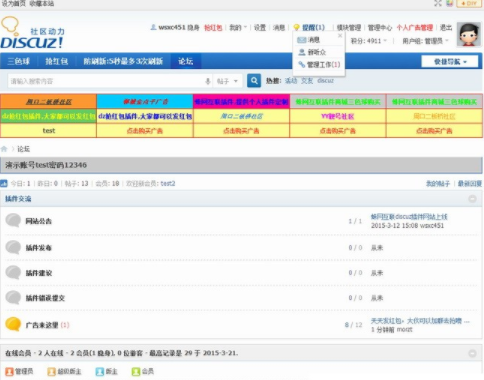This screenshot has height=380, width=484.
Task: Expand the 我的 dropdown in top bar
Action: tap(238, 28)
